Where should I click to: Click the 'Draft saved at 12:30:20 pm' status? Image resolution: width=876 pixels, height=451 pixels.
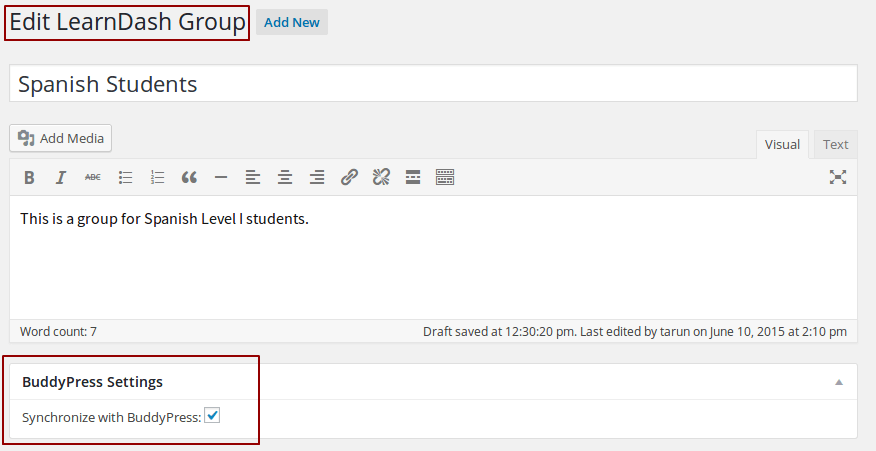[498, 331]
